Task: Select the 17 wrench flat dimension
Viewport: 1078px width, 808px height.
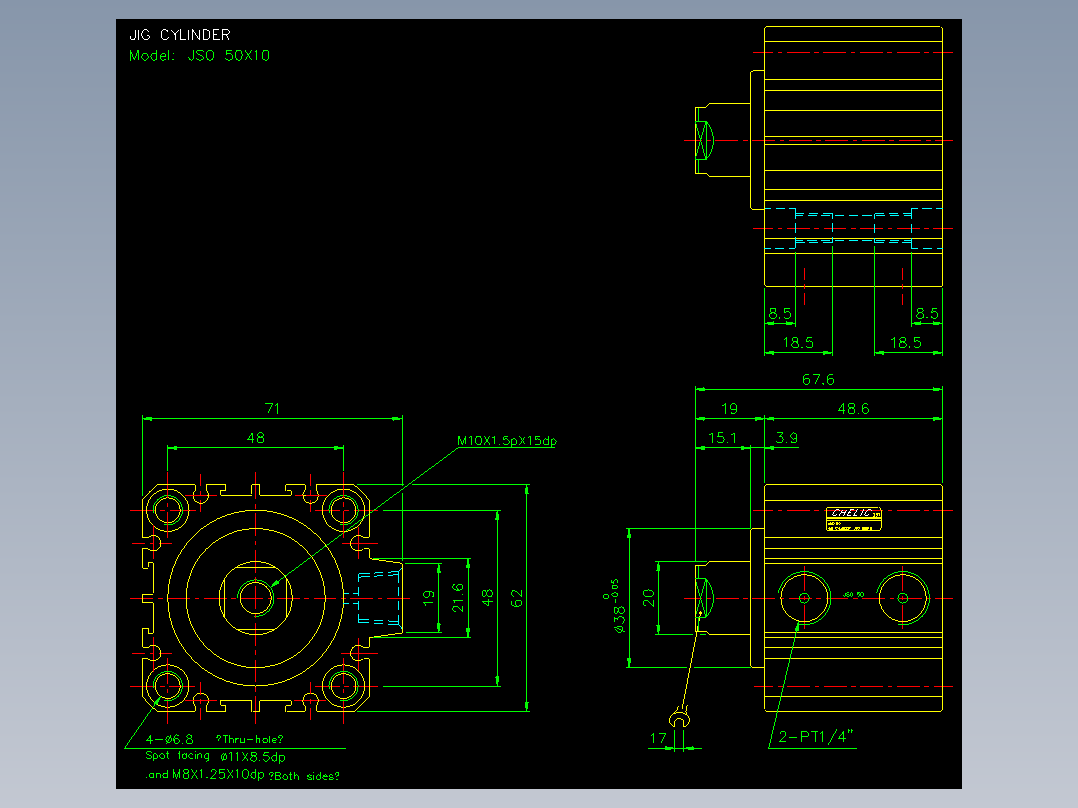Action: (x=658, y=738)
